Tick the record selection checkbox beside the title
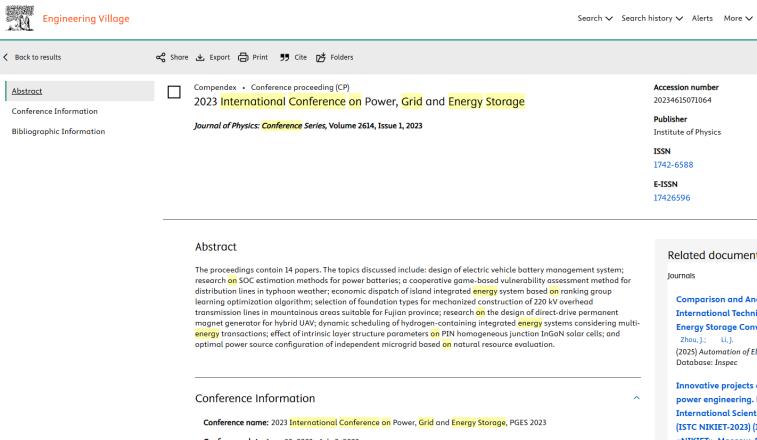 (x=174, y=92)
